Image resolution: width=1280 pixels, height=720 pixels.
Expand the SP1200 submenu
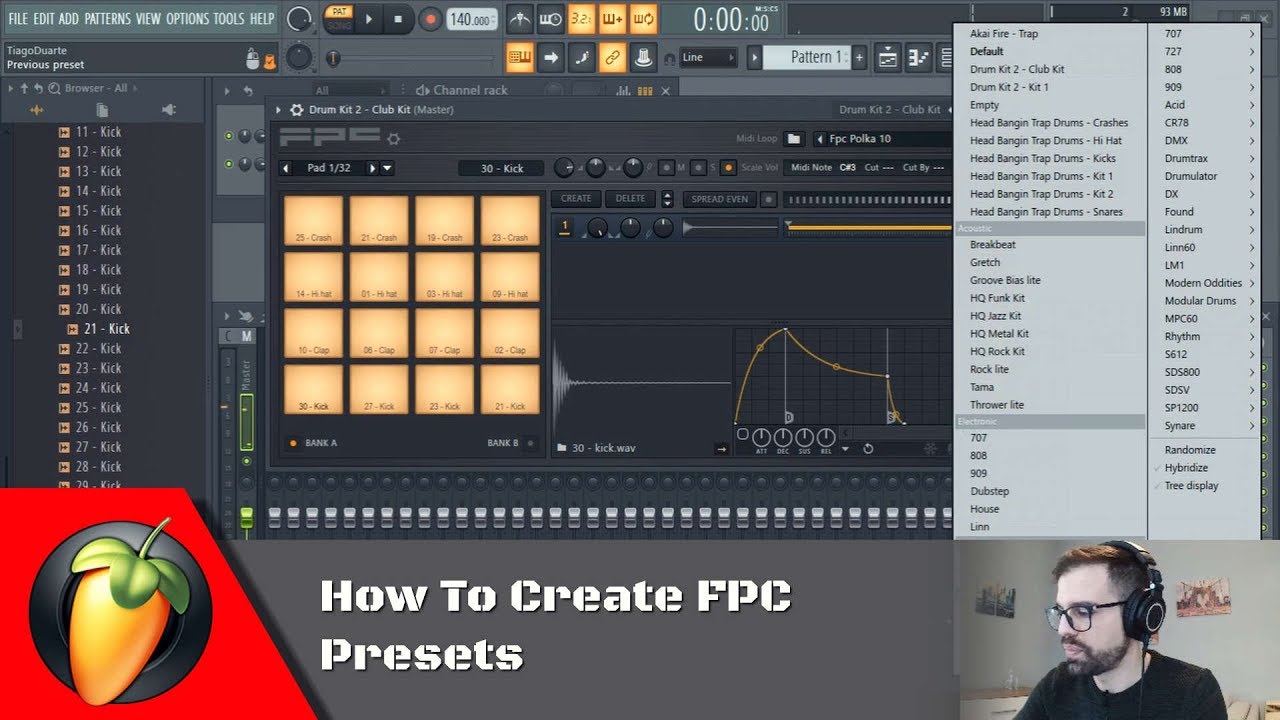pyautogui.click(x=1251, y=408)
